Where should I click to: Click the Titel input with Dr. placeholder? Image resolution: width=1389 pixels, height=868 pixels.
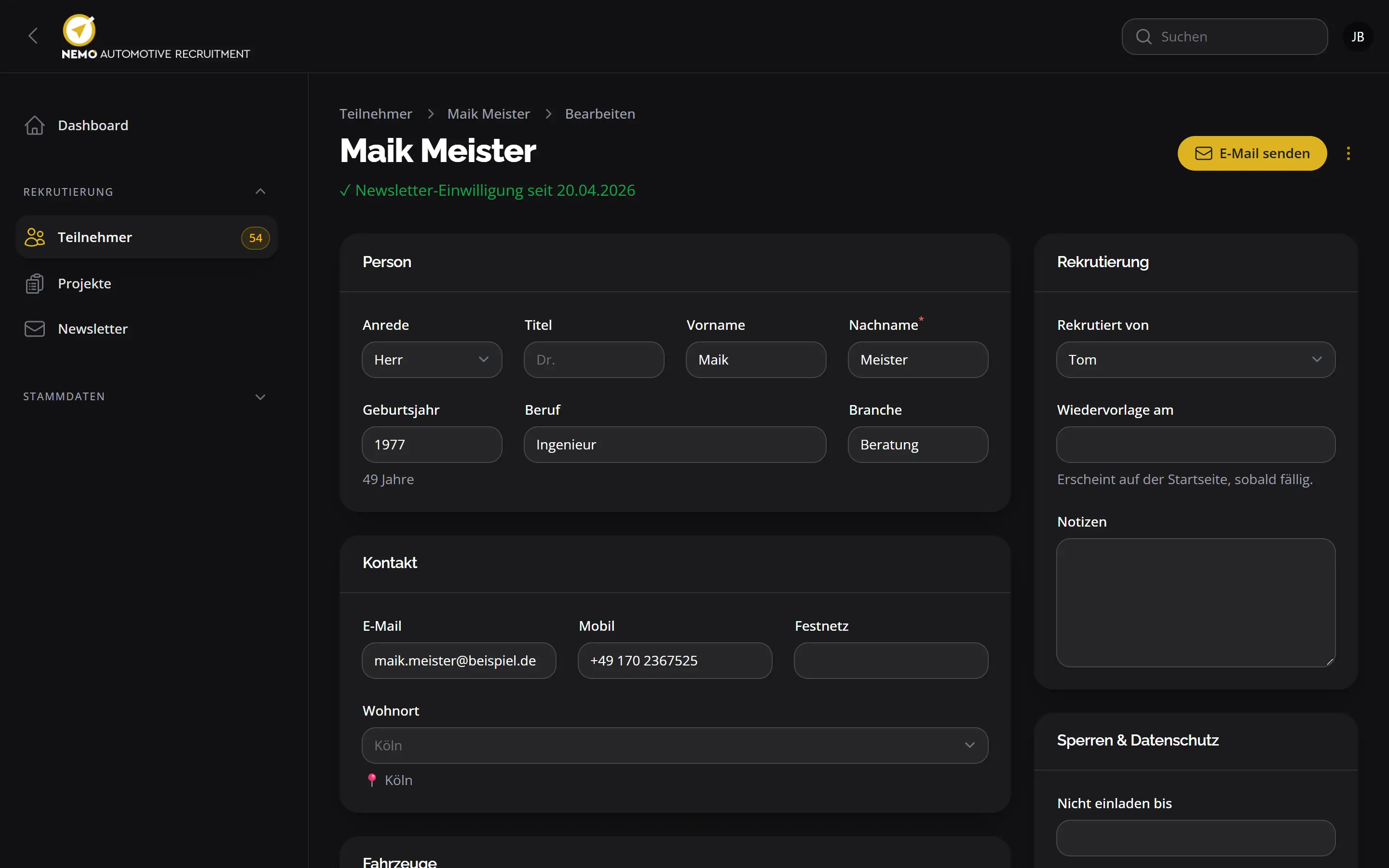[x=594, y=360]
